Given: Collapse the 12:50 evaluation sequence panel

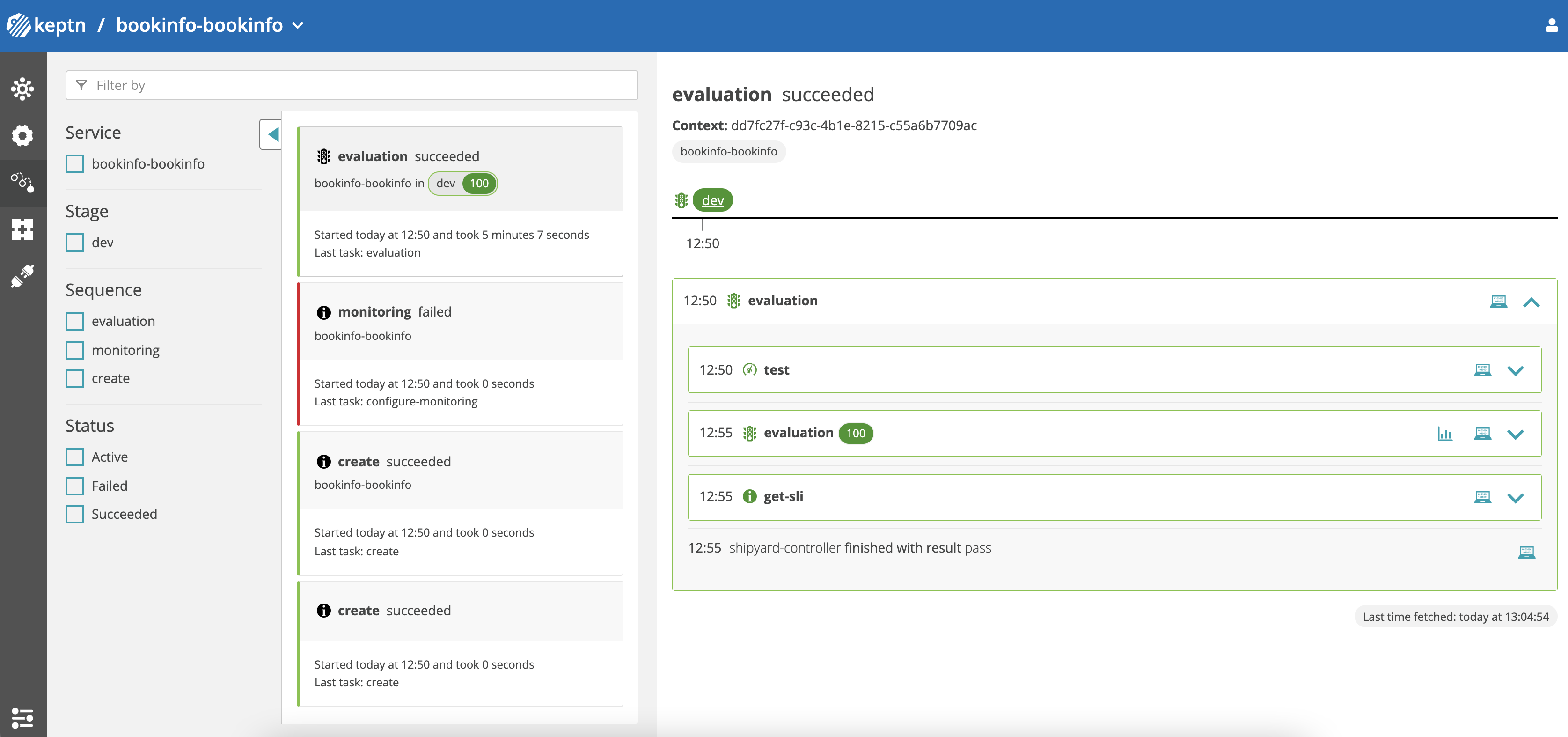Looking at the screenshot, I should click(x=1531, y=302).
